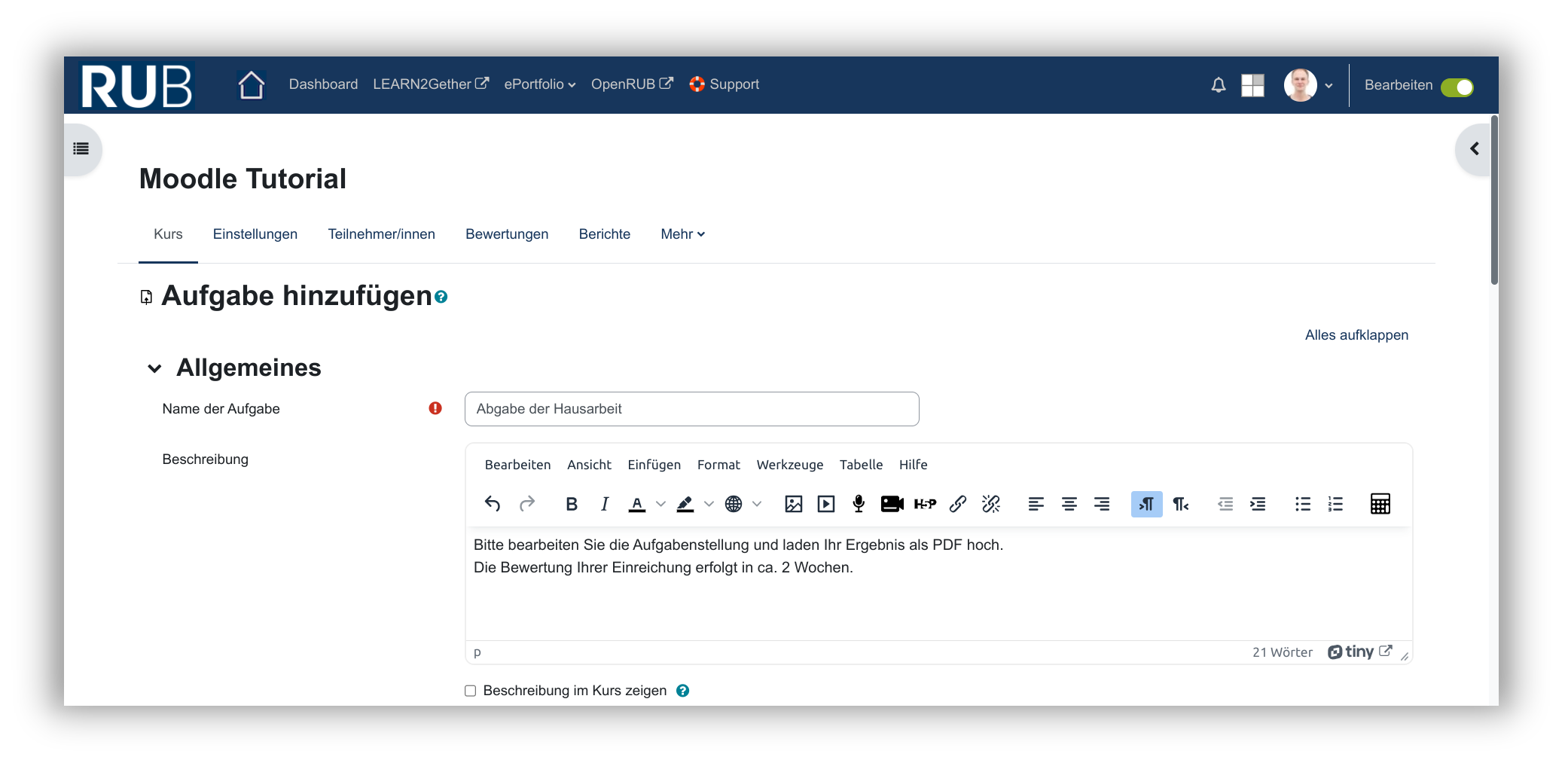Check the 'Beschreibung im Kurs zeigen' checkbox
This screenshot has width=1568, height=763.
click(471, 691)
